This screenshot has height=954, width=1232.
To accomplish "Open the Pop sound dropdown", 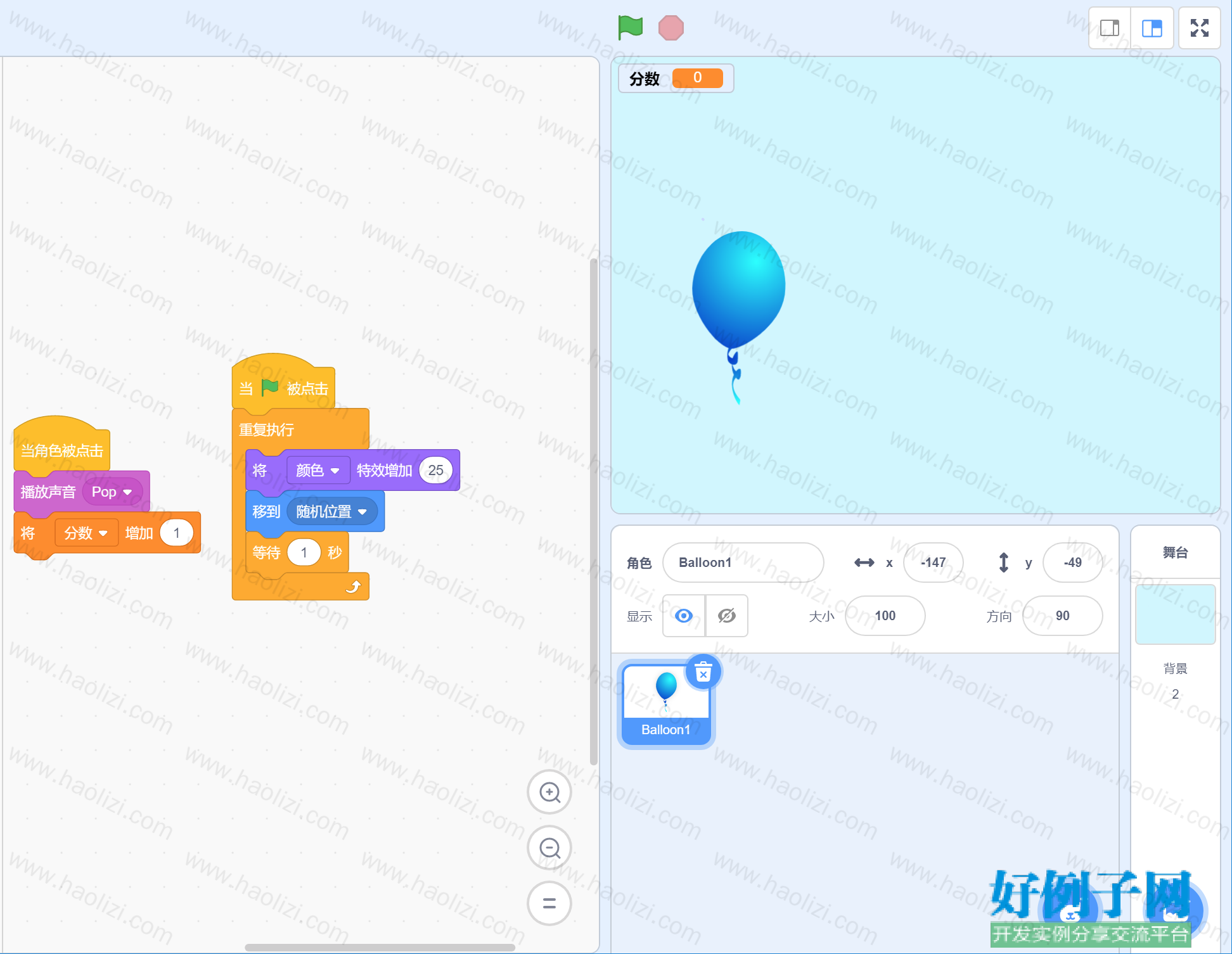I will tap(112, 492).
